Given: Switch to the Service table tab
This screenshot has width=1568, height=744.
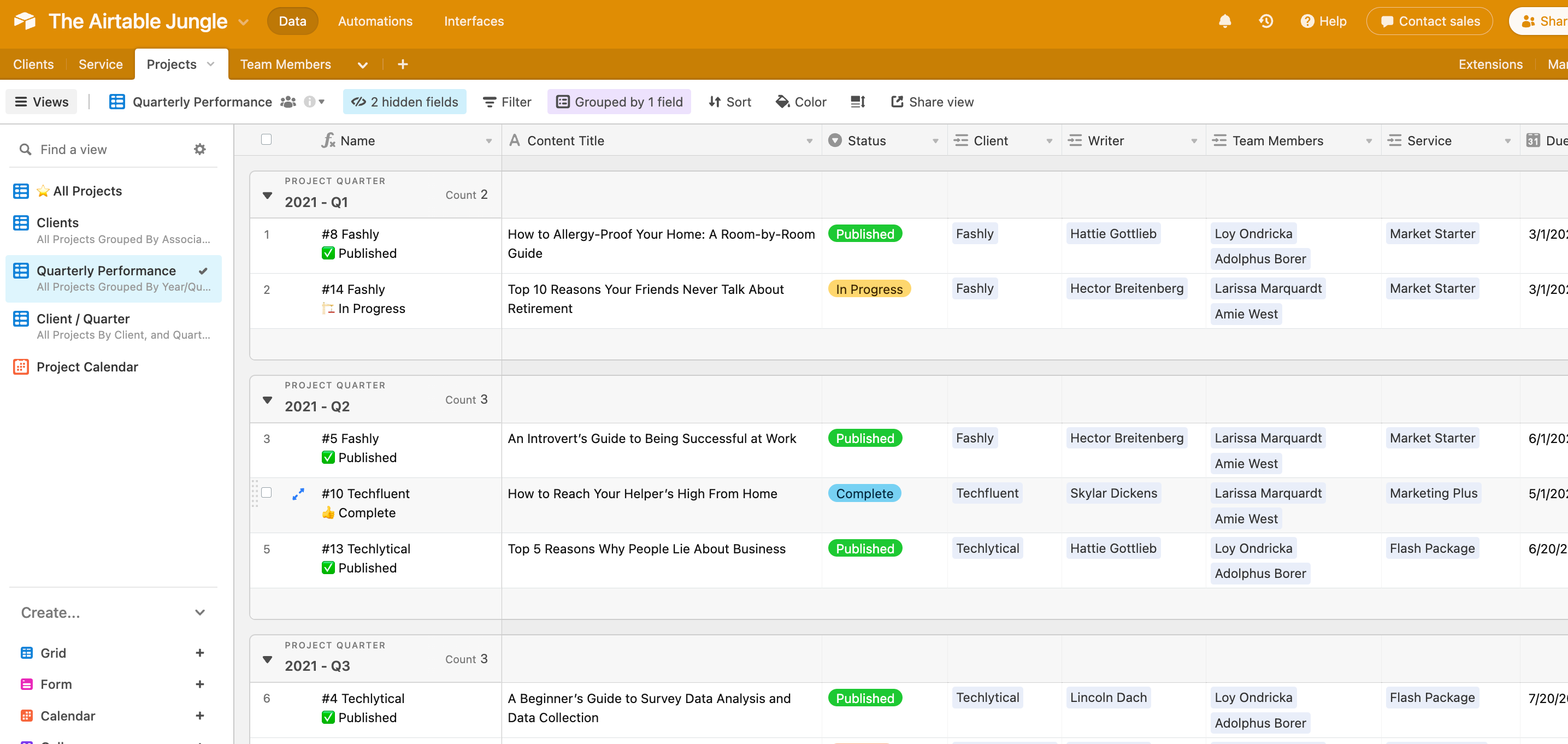Looking at the screenshot, I should [x=101, y=64].
